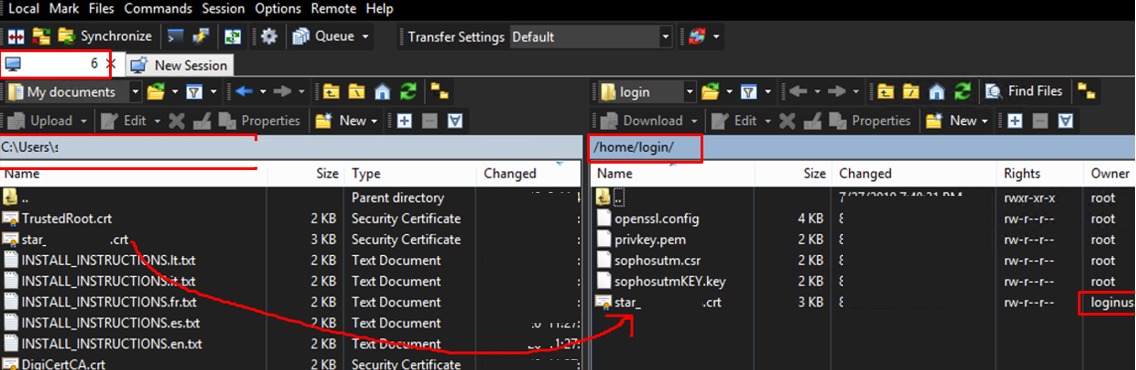The width and height of the screenshot is (1136, 370).
Task: Select the remote privkey.pem file
Action: [x=650, y=240]
